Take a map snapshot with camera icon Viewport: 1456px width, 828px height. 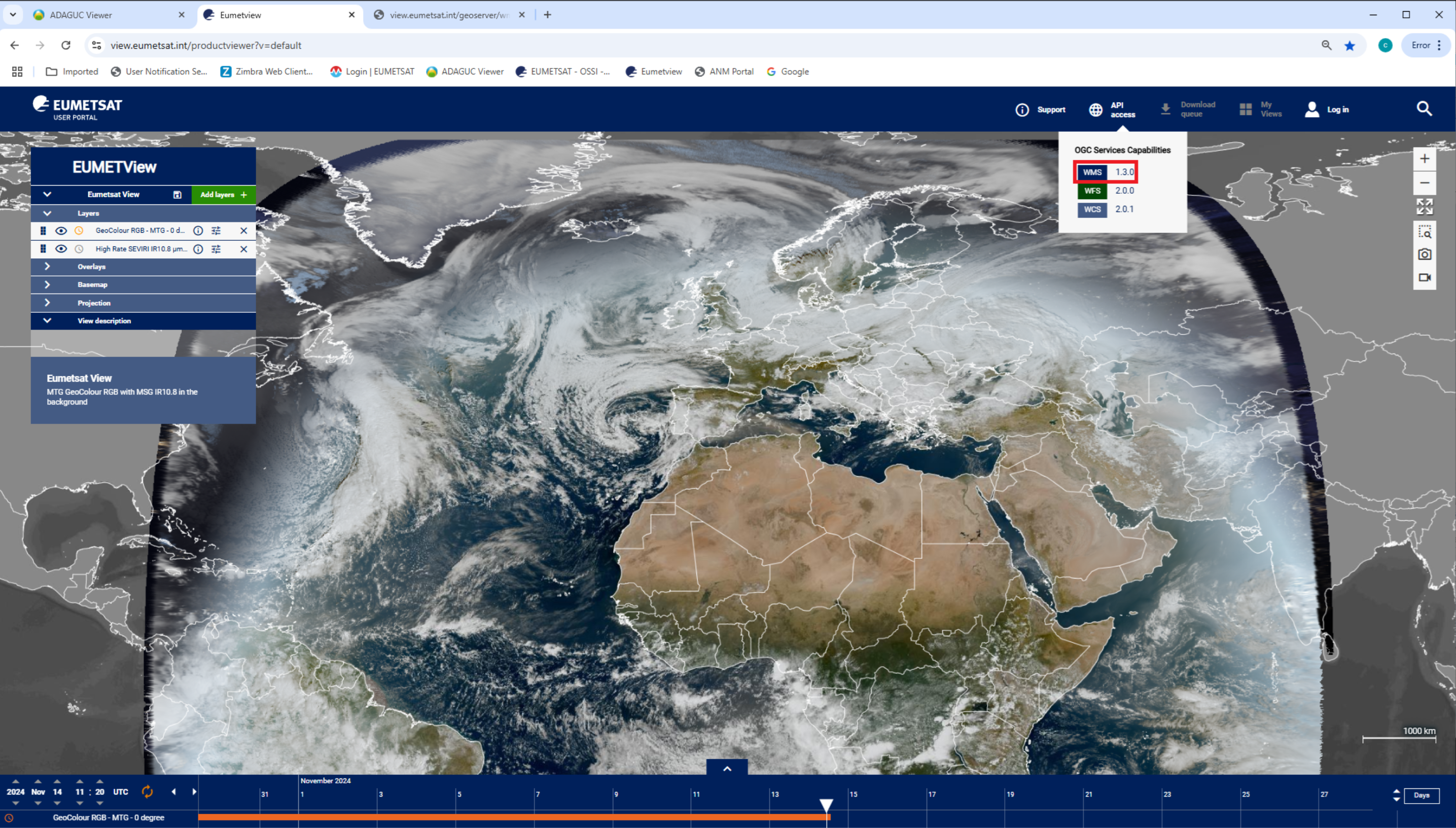tap(1425, 254)
